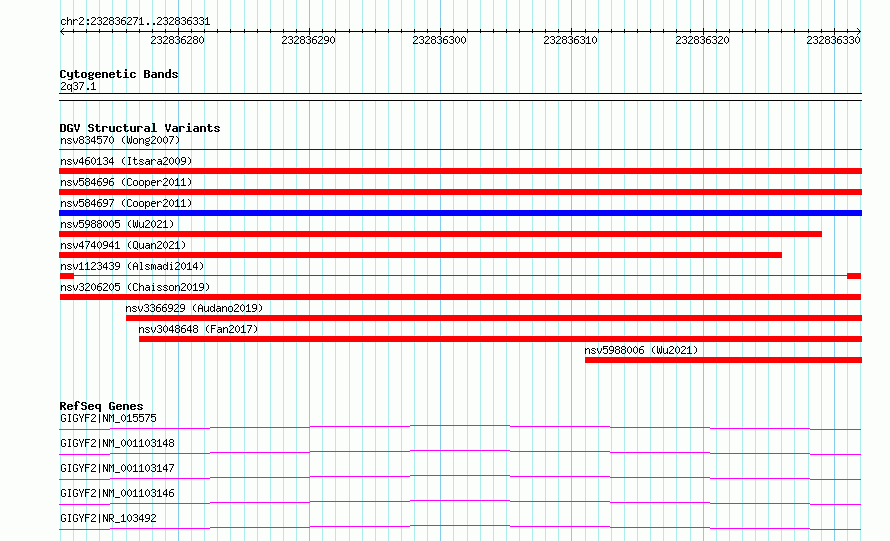Click the red nsv3366929 variant bar
The width and height of the screenshot is (890, 541).
[494, 318]
